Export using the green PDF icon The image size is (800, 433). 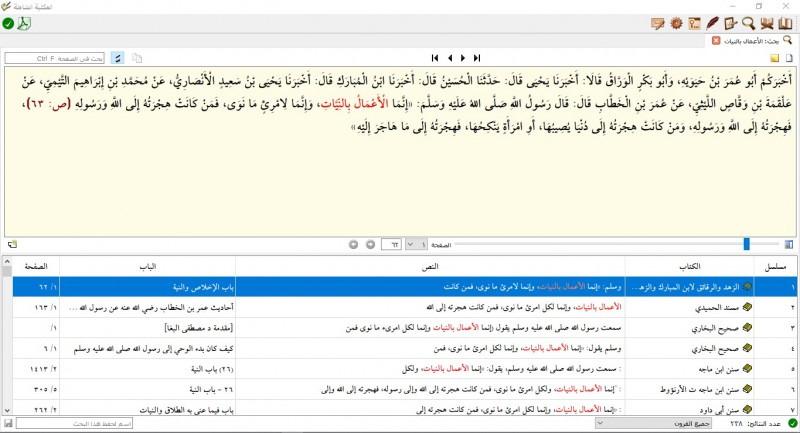[x=24, y=23]
